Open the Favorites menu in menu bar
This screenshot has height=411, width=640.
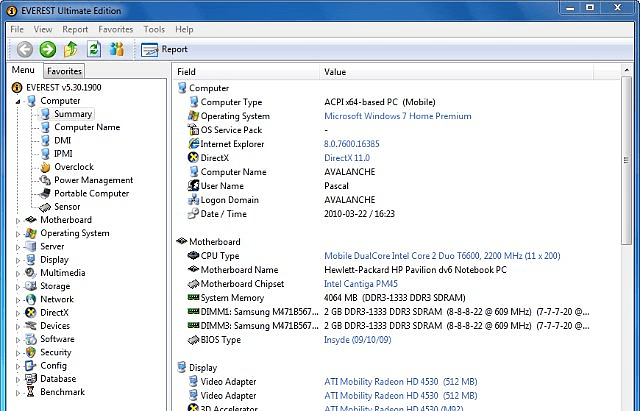pyautogui.click(x=115, y=30)
